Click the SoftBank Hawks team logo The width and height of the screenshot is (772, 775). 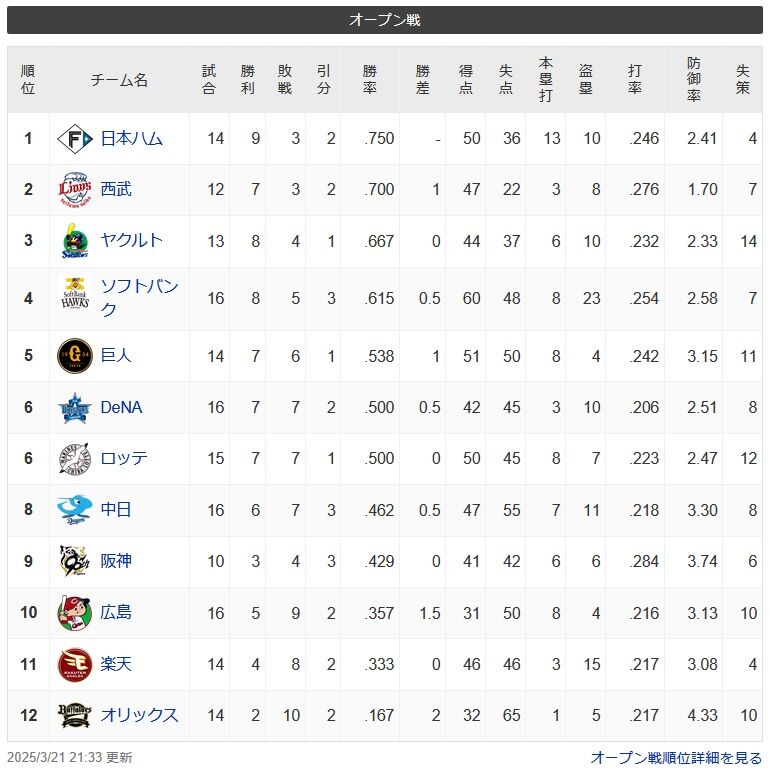[75, 294]
